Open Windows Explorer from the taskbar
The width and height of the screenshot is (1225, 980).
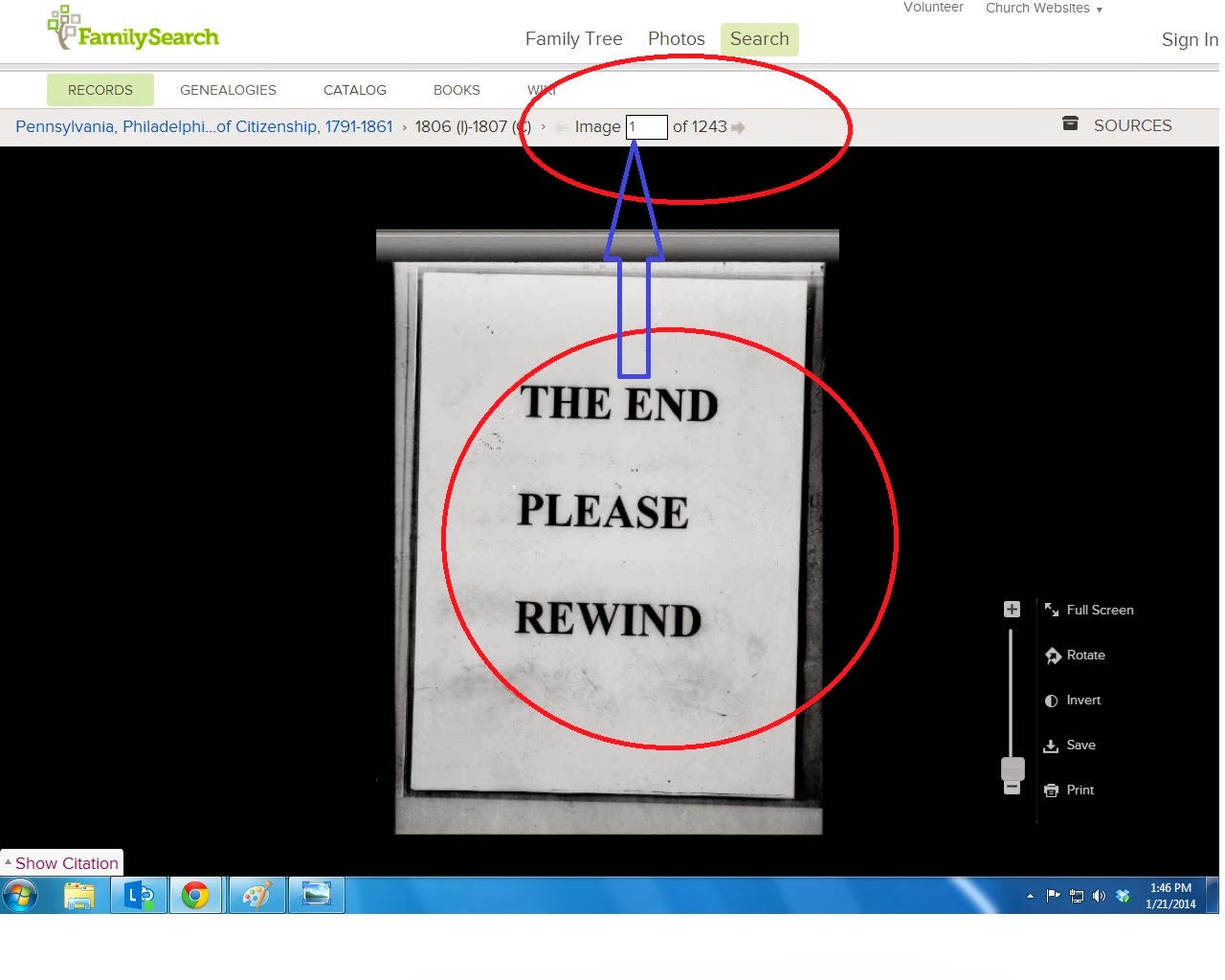click(x=79, y=896)
